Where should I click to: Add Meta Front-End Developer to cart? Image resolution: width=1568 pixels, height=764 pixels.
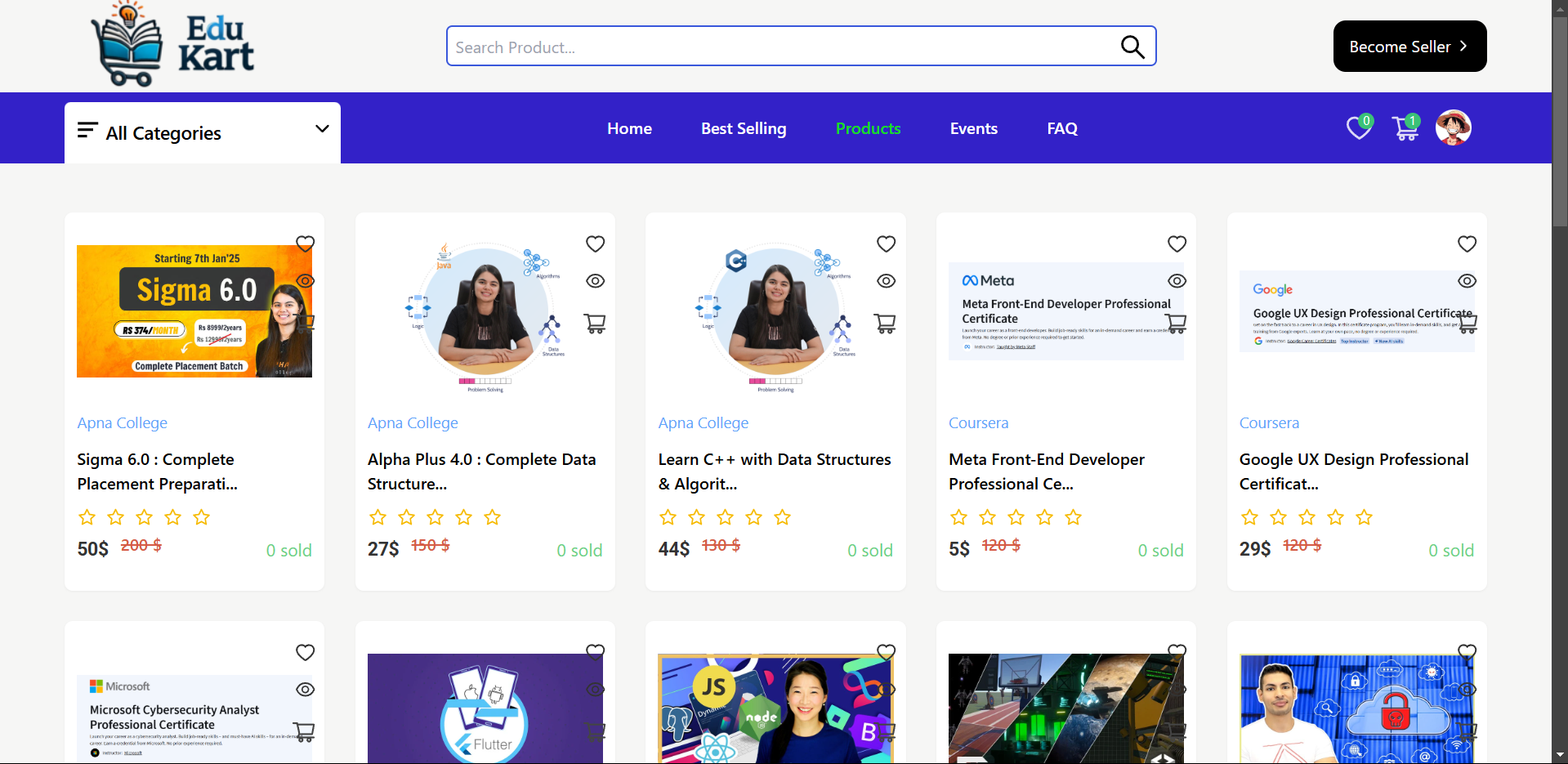click(1177, 324)
